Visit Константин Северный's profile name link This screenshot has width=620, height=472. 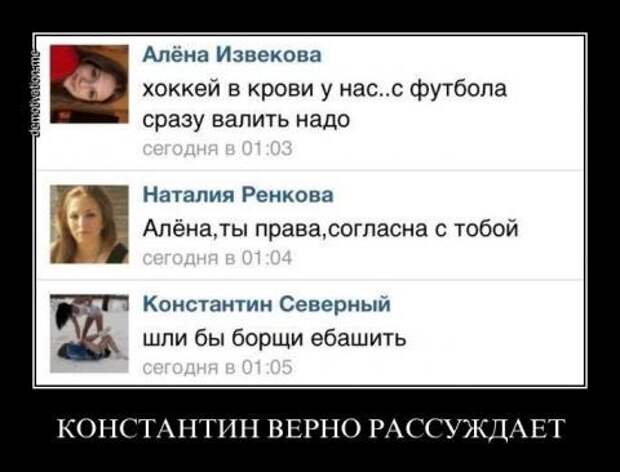267,304
